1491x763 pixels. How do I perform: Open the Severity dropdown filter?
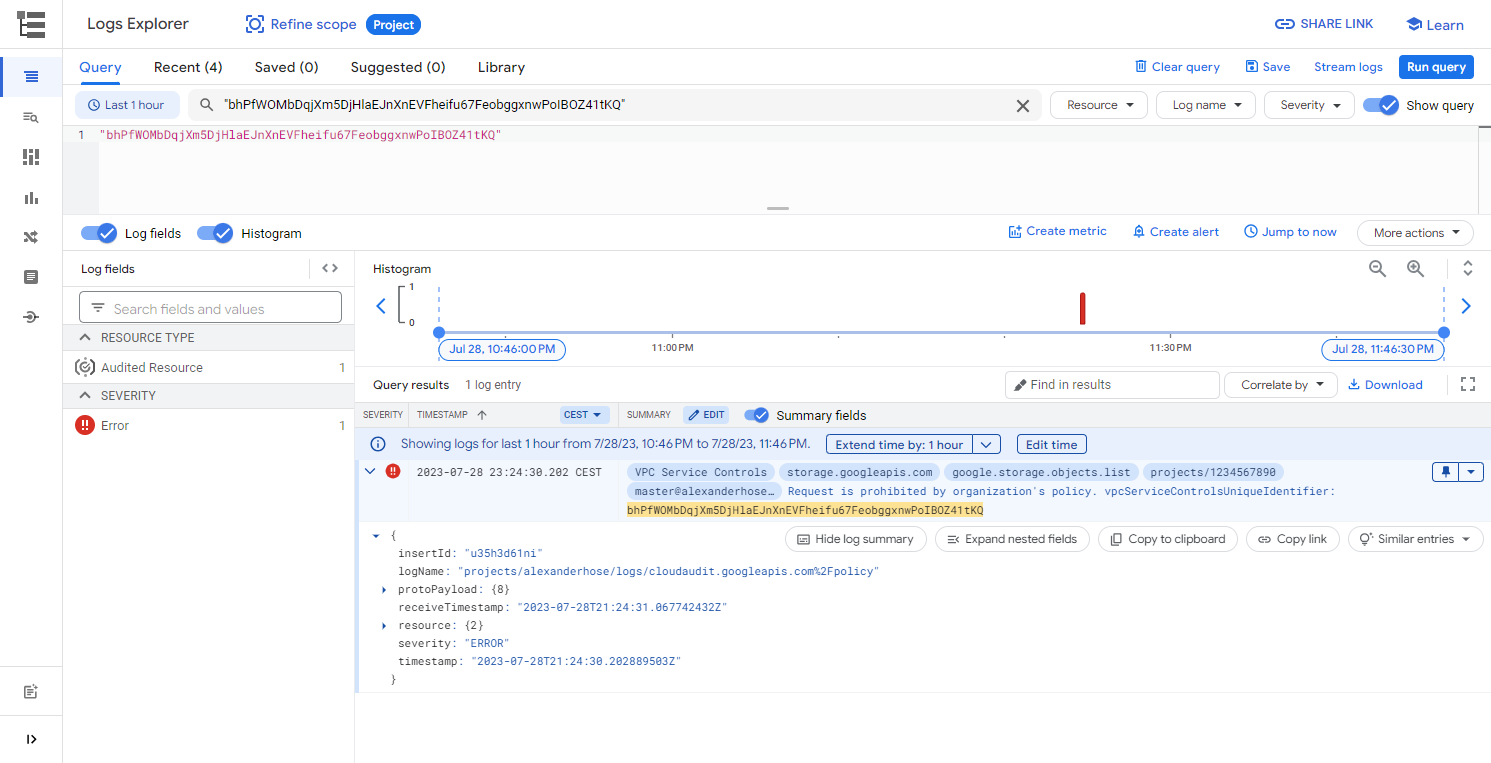(x=1310, y=105)
